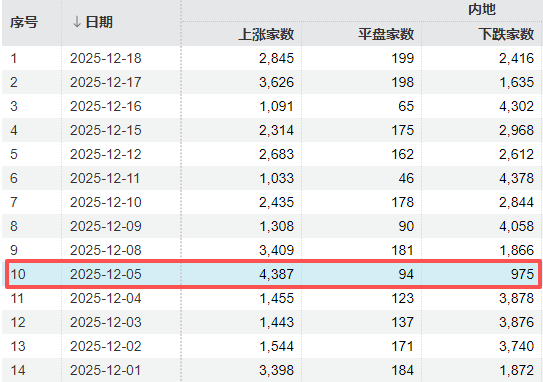The width and height of the screenshot is (543, 382).
Task: Click flat count 175
Action: (402, 130)
